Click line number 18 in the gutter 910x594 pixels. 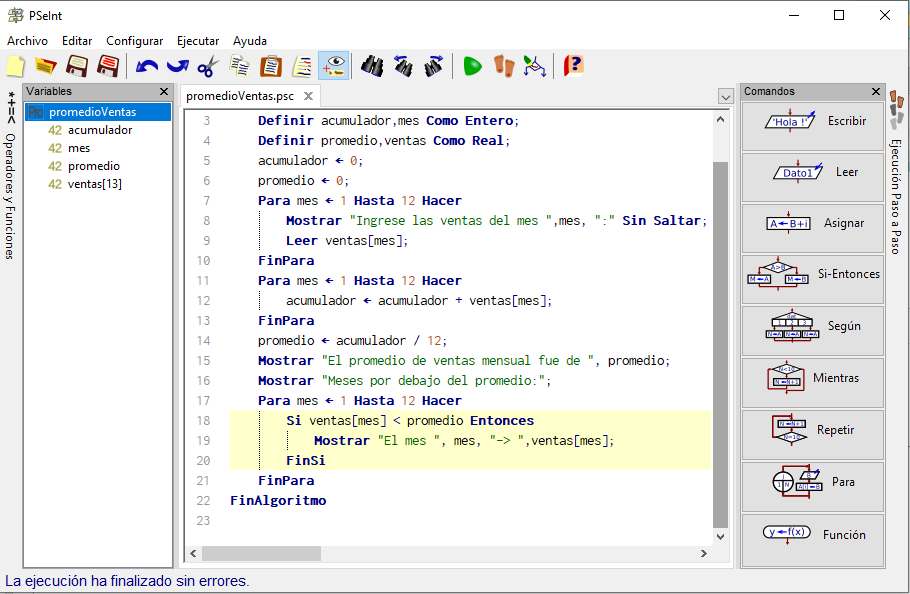point(203,421)
